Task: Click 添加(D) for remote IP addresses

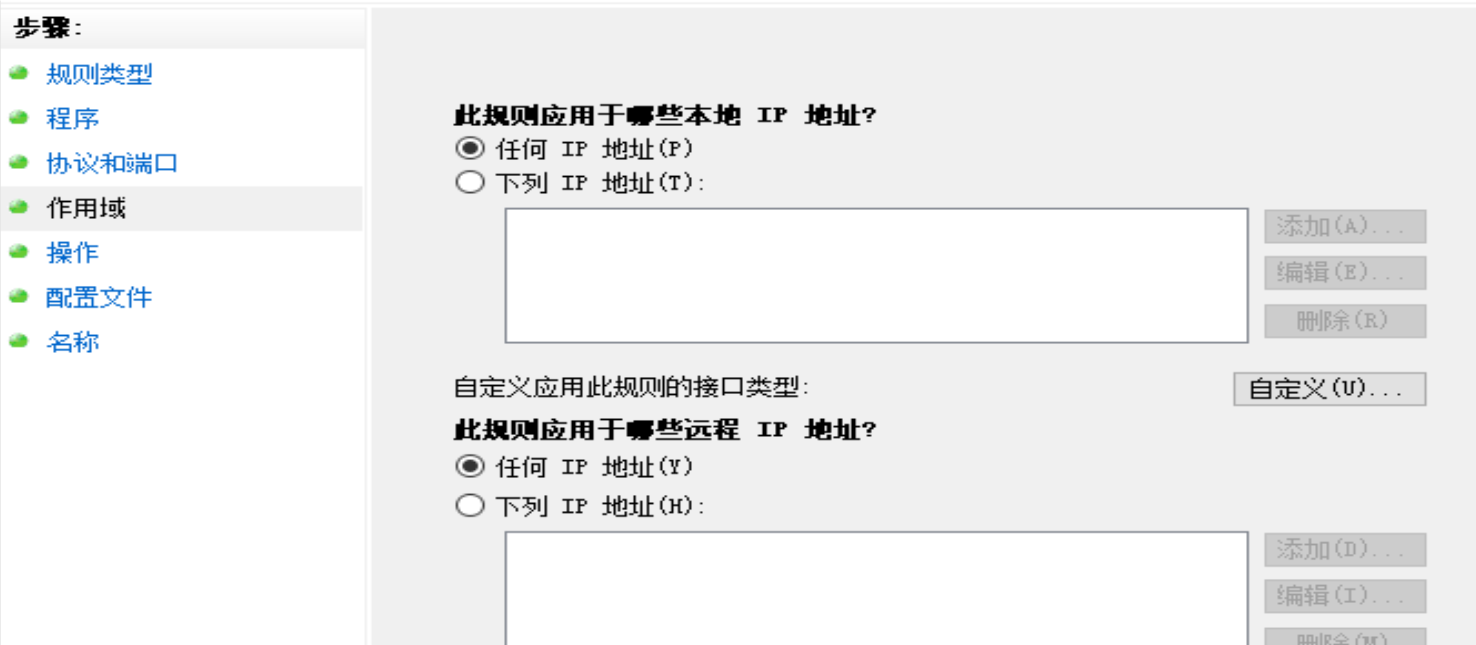Action: point(1344,551)
